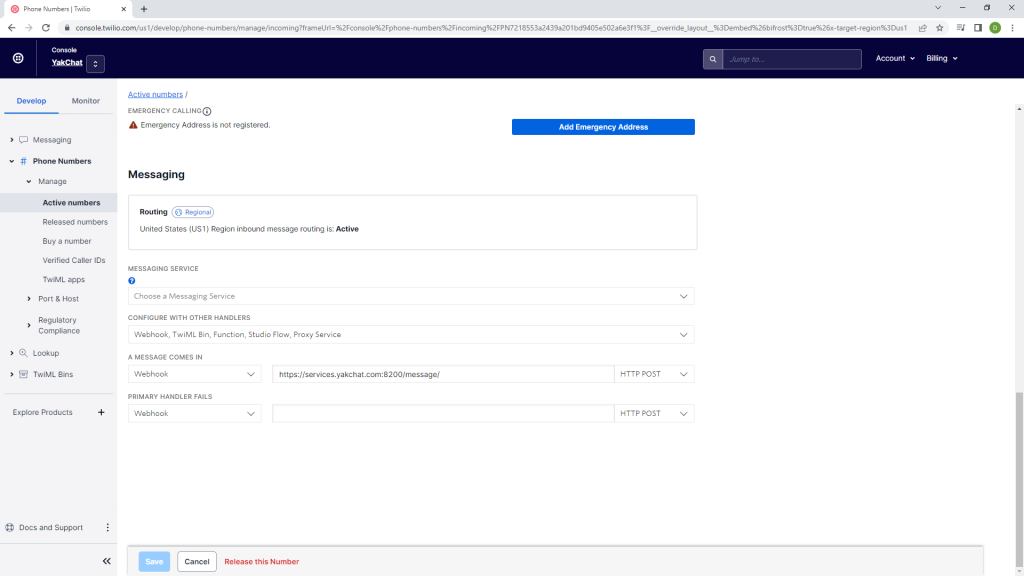Click the Jump to search magnifier icon

tap(712, 59)
